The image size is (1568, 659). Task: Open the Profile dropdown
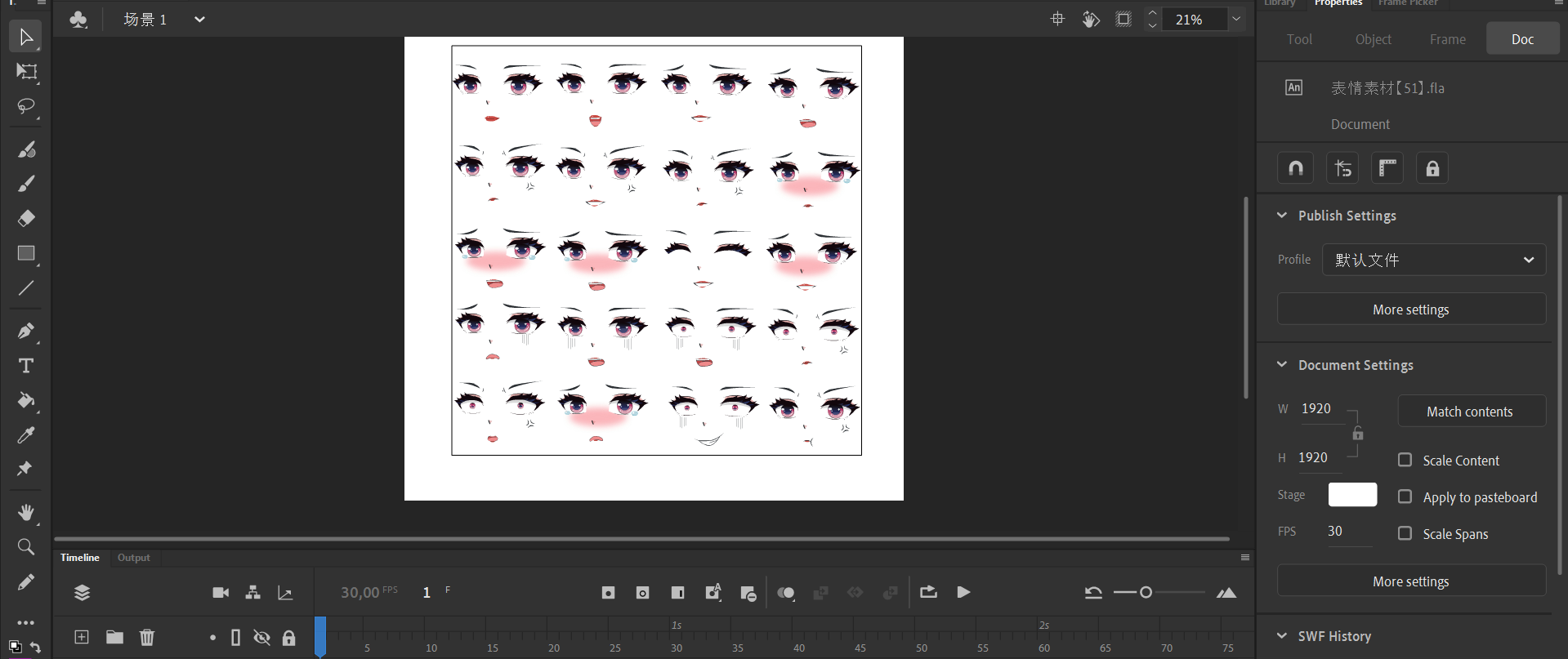(1433, 260)
